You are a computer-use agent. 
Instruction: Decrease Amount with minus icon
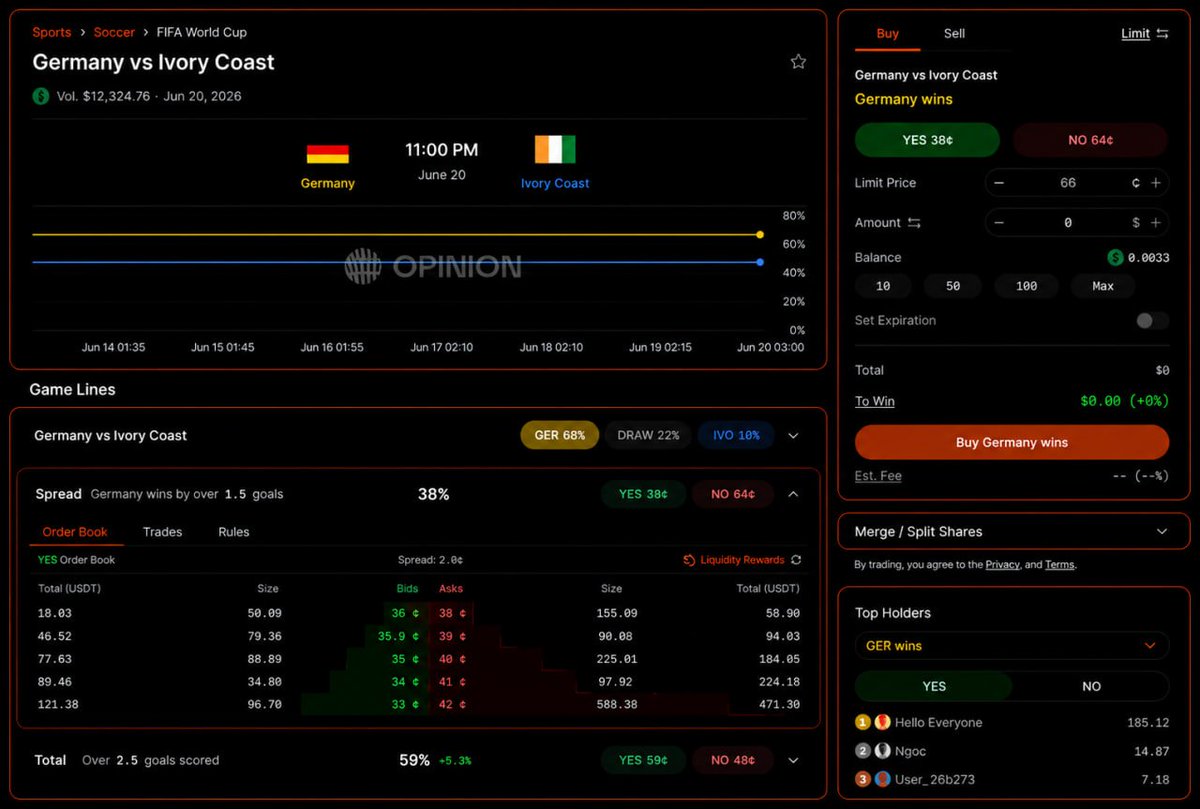tap(999, 223)
